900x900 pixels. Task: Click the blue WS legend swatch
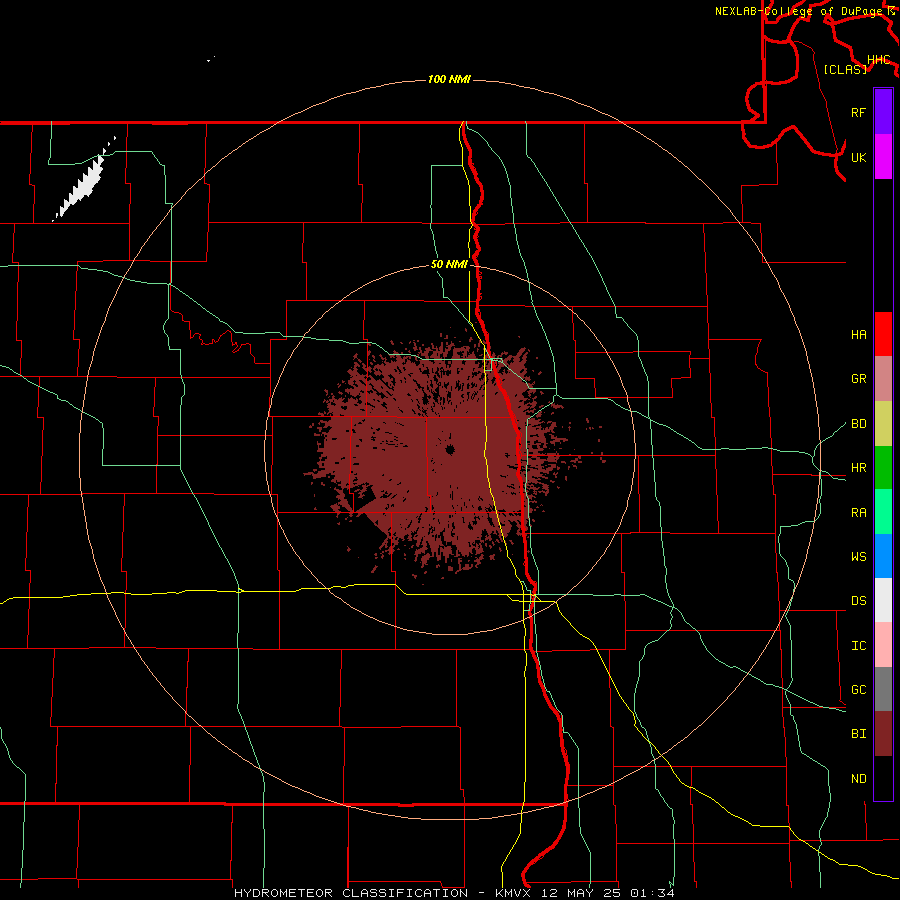(x=883, y=556)
